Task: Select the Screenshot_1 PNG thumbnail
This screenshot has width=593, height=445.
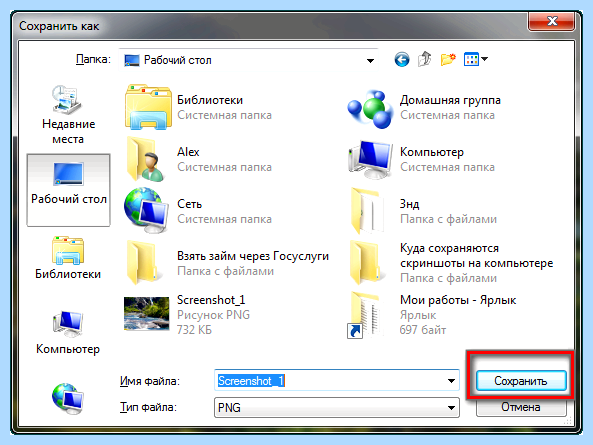Action: [147, 314]
